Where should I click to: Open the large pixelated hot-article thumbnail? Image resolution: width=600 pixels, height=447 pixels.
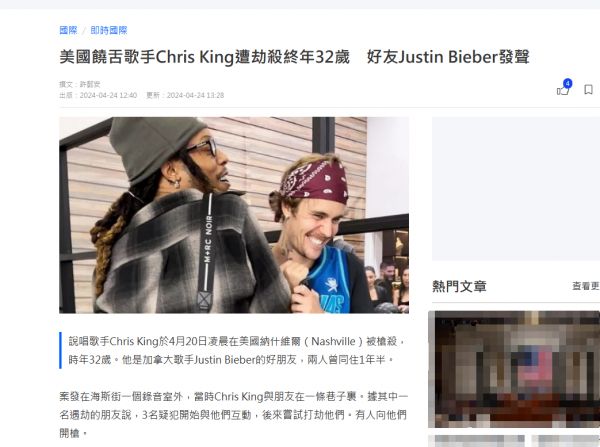click(x=514, y=369)
